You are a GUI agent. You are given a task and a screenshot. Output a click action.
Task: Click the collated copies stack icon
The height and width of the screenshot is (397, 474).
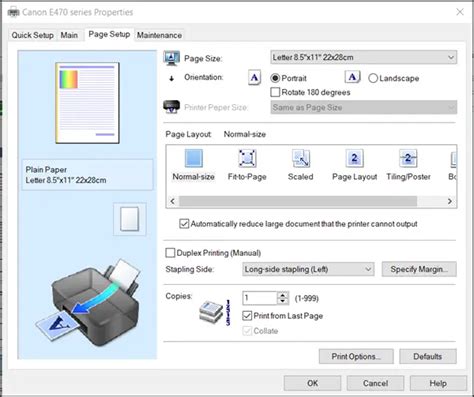[x=211, y=312]
